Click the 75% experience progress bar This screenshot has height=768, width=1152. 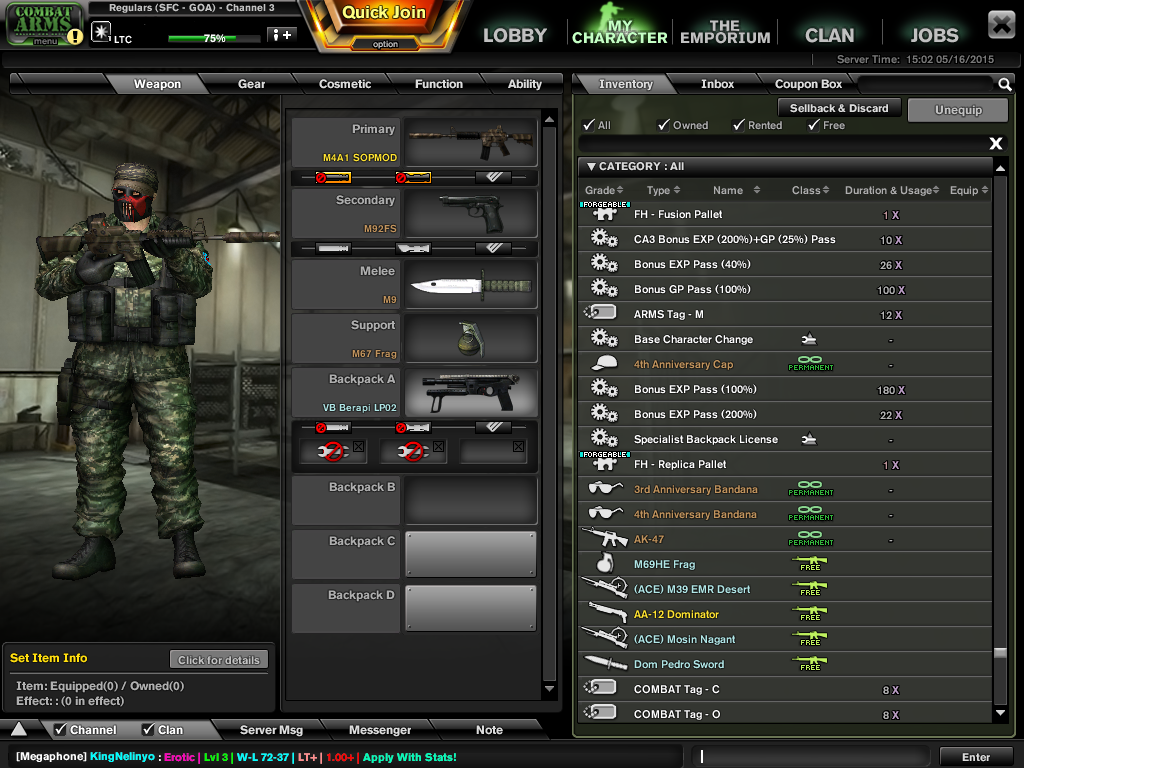coord(214,38)
